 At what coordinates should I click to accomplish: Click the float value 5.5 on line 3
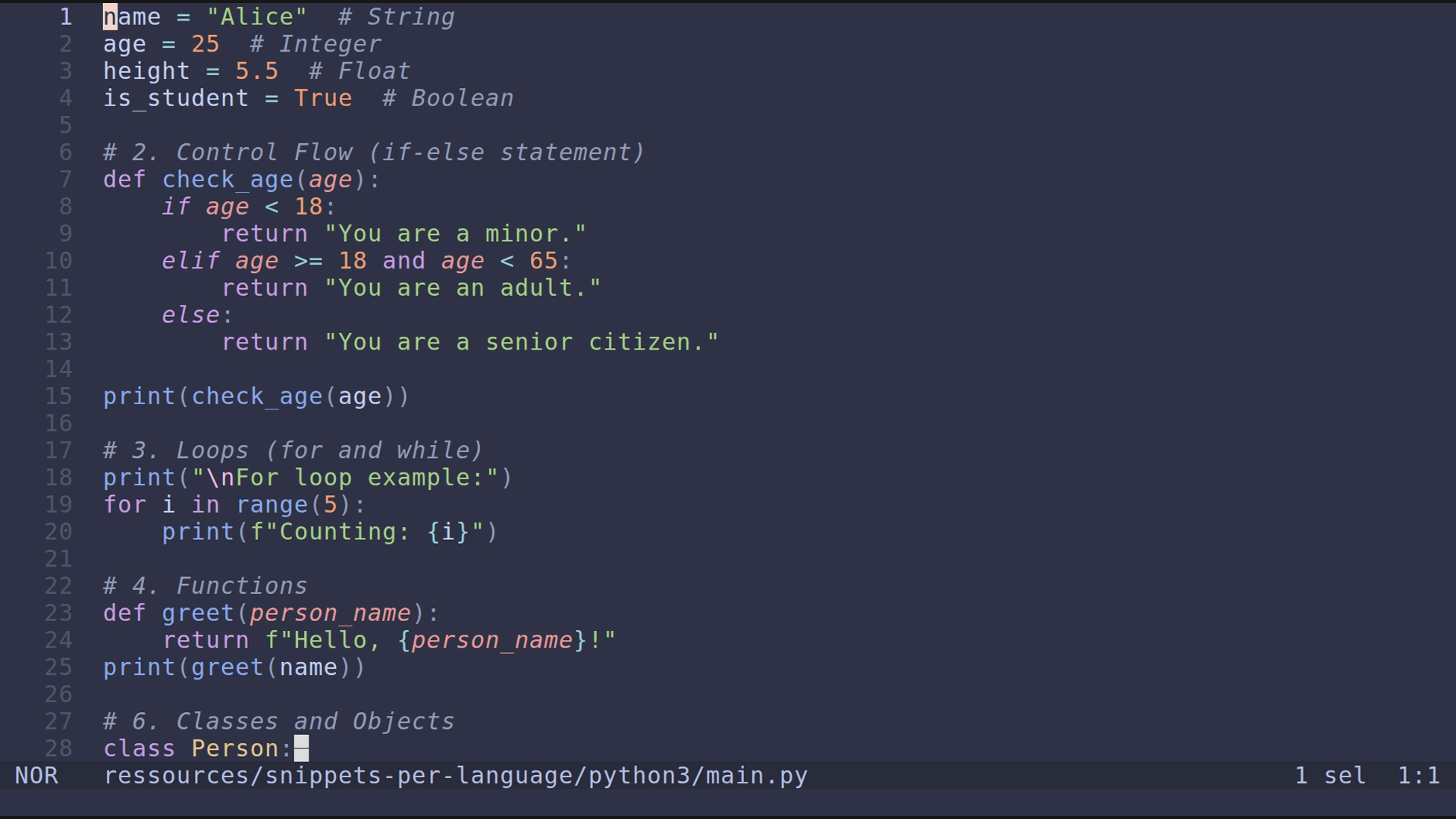pyautogui.click(x=256, y=71)
